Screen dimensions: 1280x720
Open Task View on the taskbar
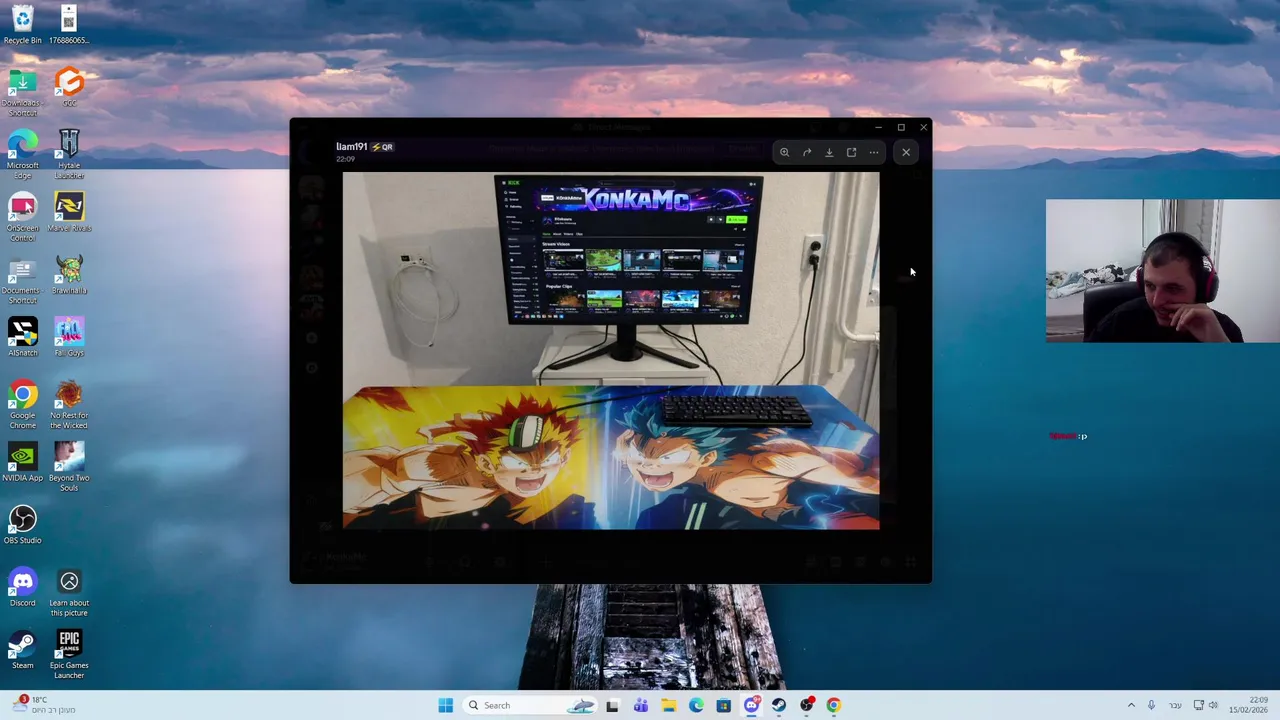[x=612, y=705]
